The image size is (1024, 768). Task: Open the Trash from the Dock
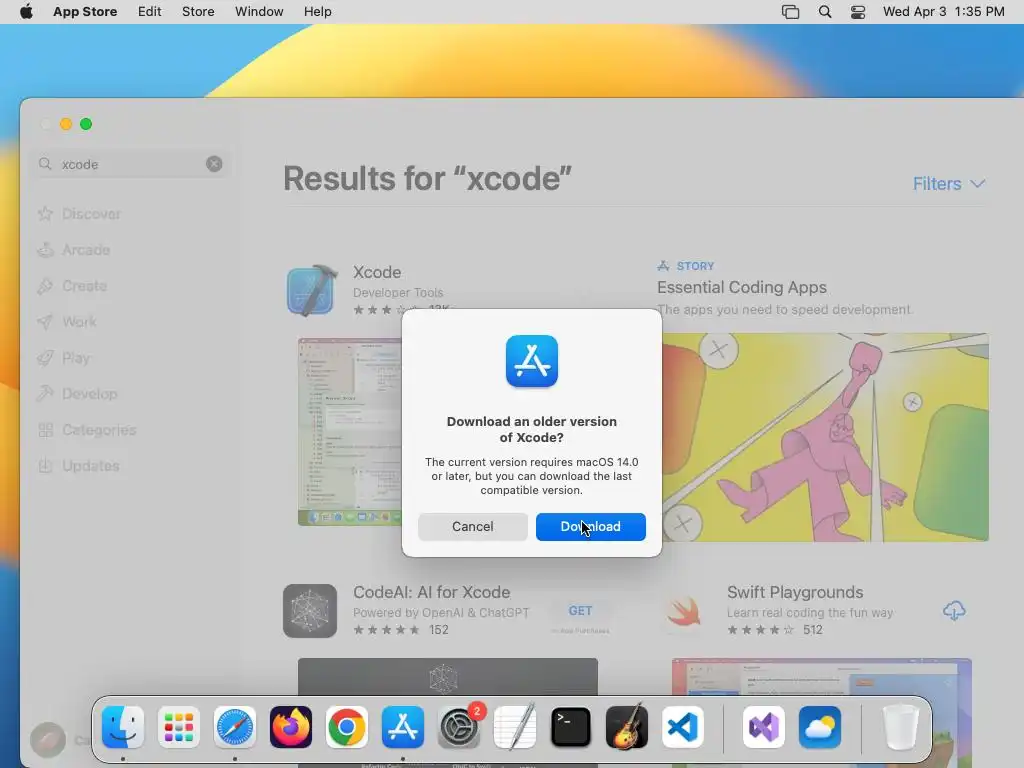pyautogui.click(x=901, y=727)
